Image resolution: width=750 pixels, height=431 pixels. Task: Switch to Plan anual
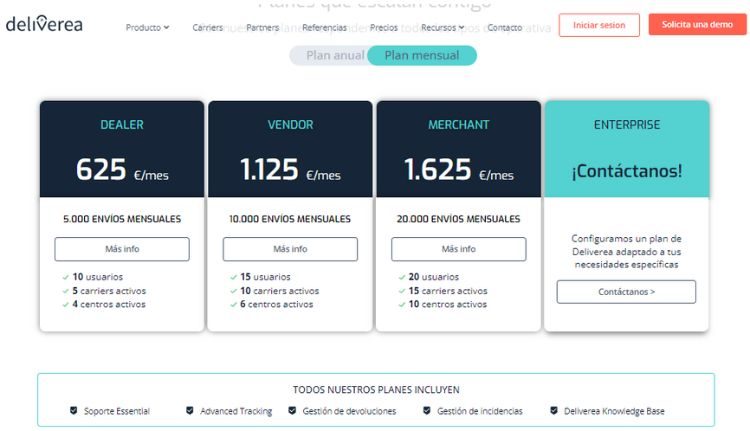click(x=335, y=55)
